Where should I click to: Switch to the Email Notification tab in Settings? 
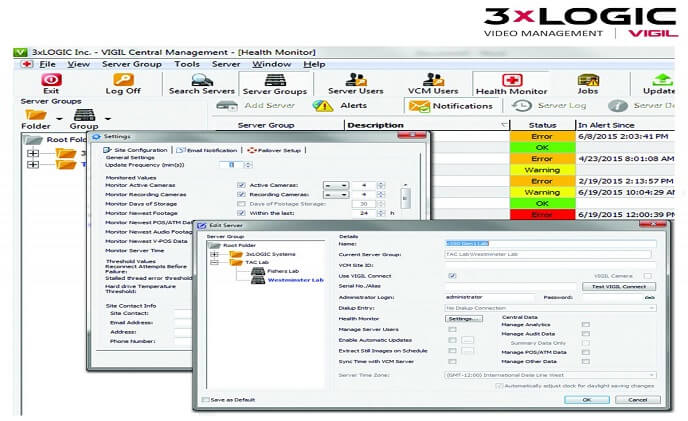point(207,150)
